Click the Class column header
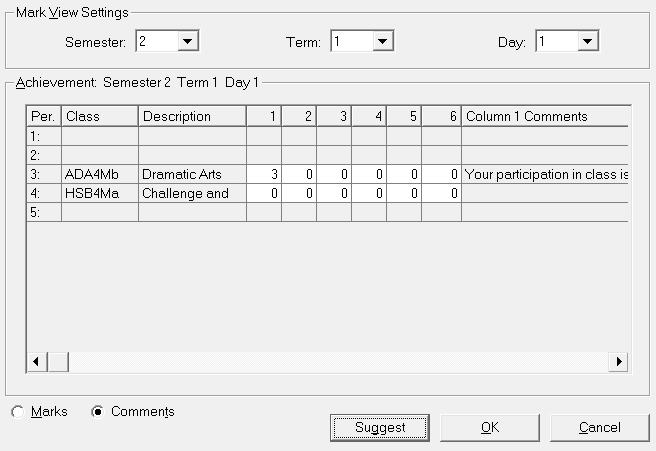This screenshot has height=451, width=656. click(x=99, y=116)
